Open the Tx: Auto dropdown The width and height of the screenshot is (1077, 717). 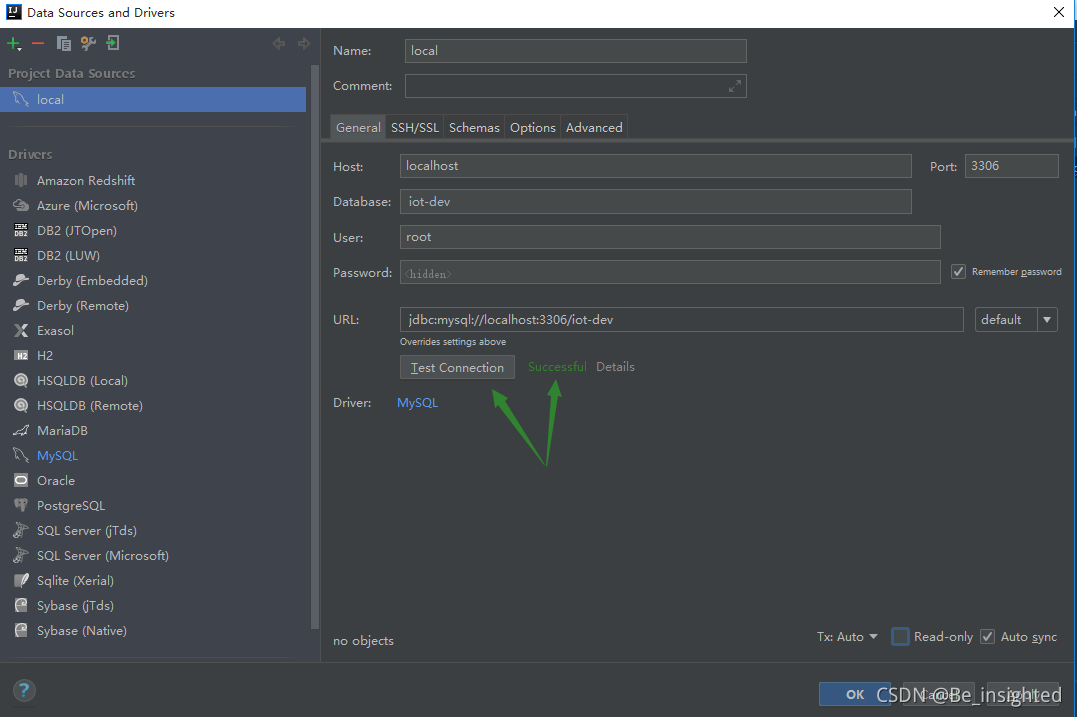(x=847, y=636)
